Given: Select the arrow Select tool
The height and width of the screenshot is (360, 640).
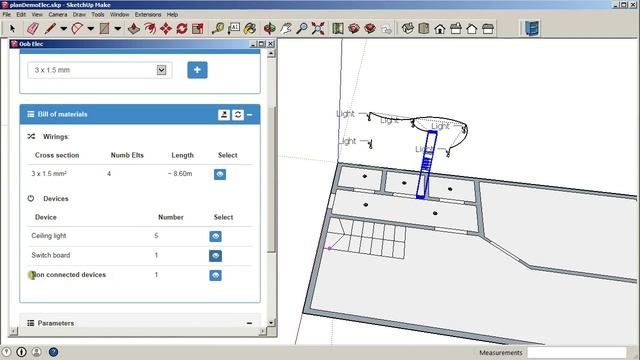Looking at the screenshot, I should pos(12,29).
